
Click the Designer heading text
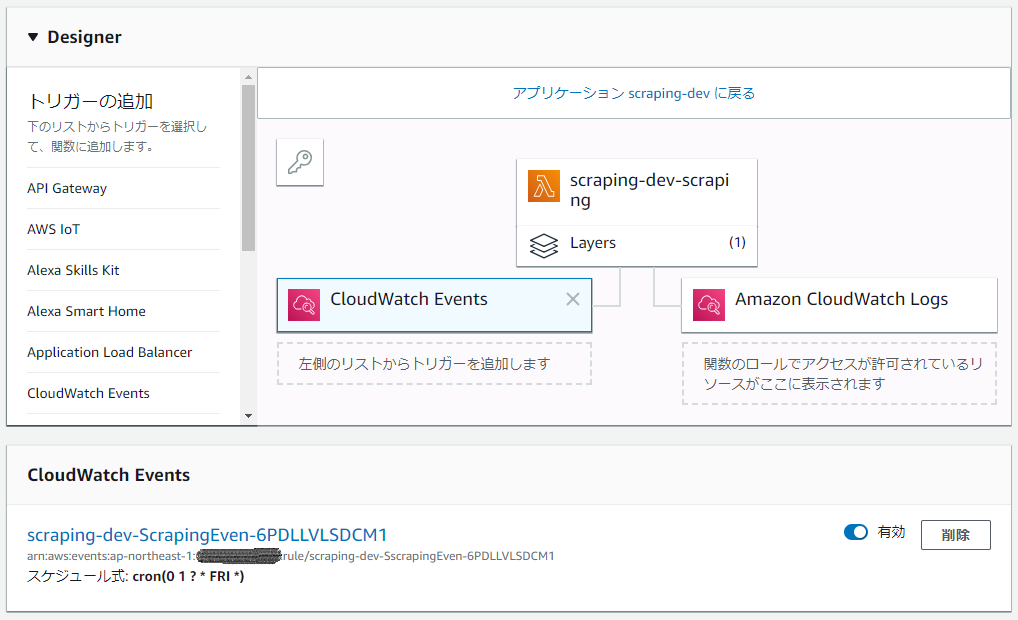84,37
